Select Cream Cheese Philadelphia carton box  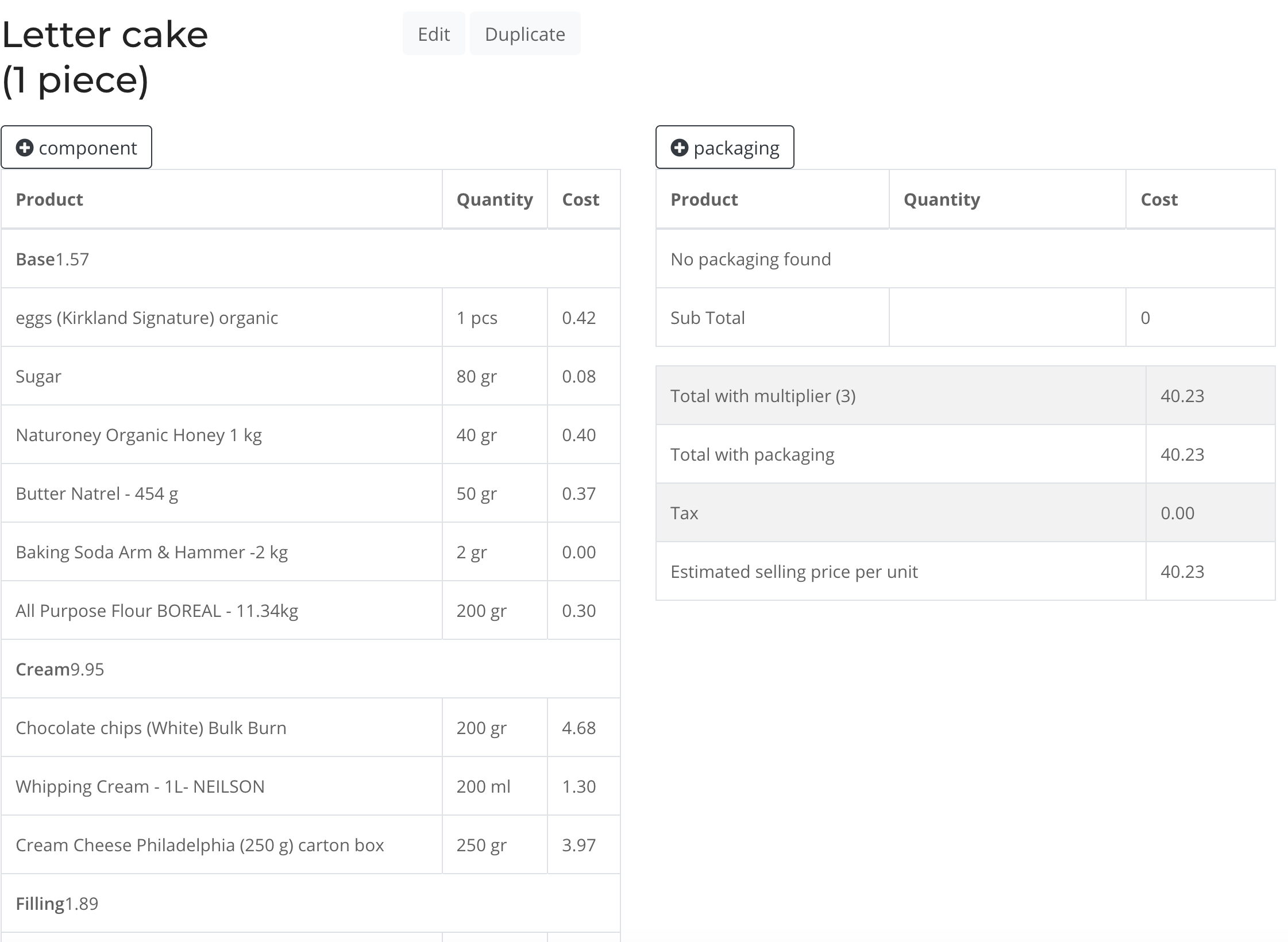pyautogui.click(x=199, y=845)
